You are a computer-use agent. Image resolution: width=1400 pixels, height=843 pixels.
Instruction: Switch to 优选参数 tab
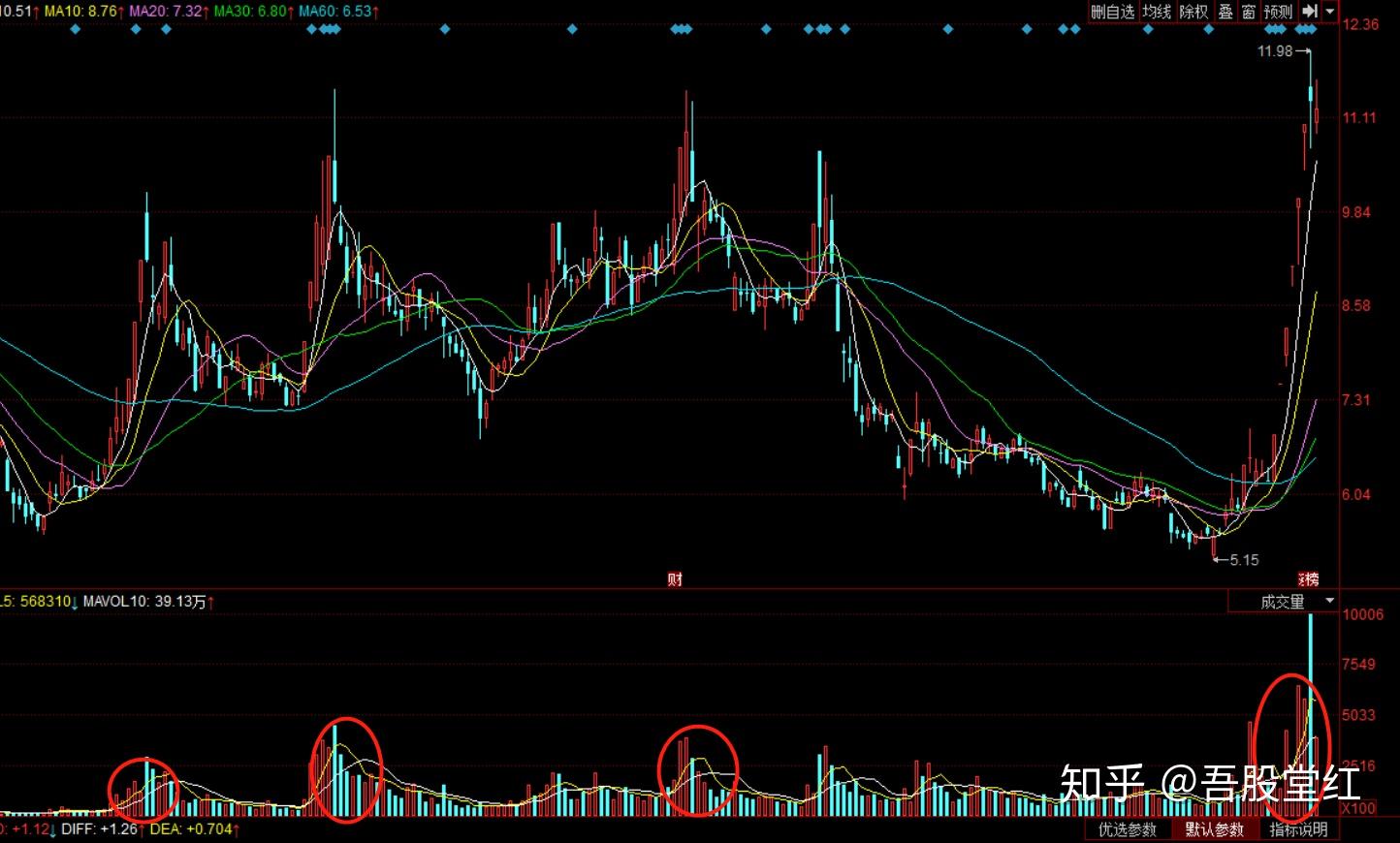(1128, 830)
